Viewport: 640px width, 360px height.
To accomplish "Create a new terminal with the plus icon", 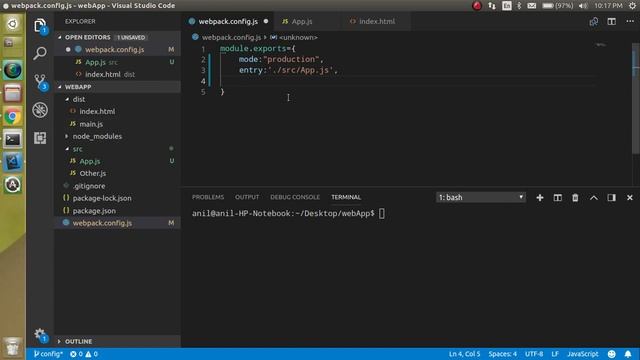I will coord(540,198).
